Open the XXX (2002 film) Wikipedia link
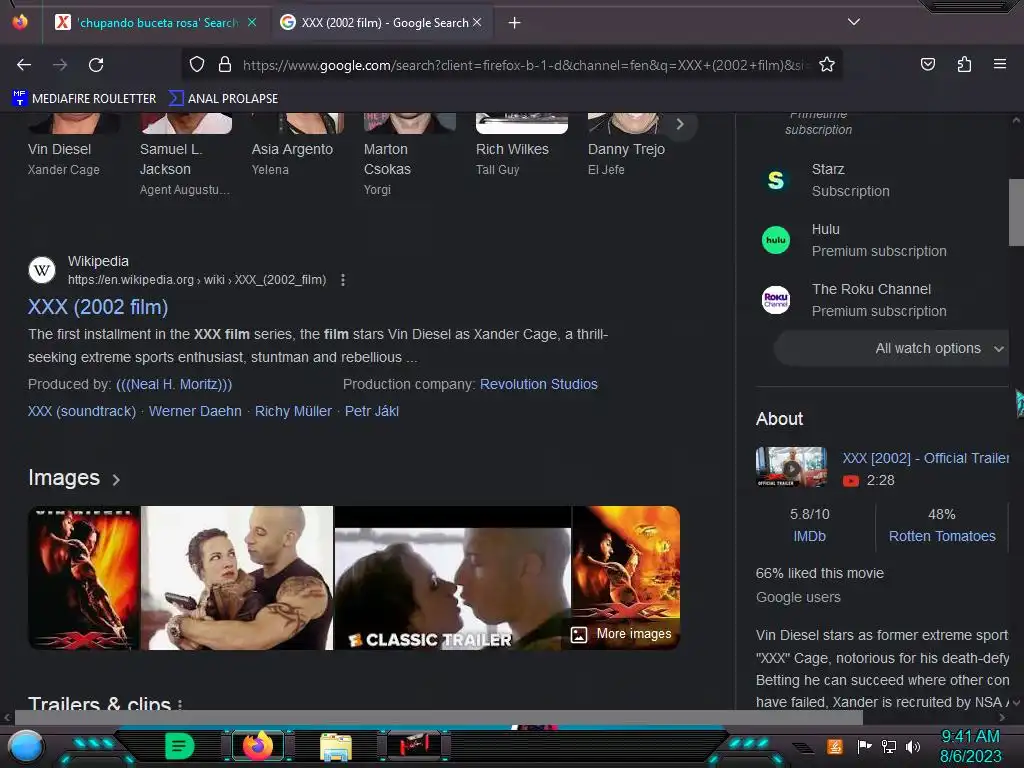Viewport: 1024px width, 768px height. coord(98,307)
